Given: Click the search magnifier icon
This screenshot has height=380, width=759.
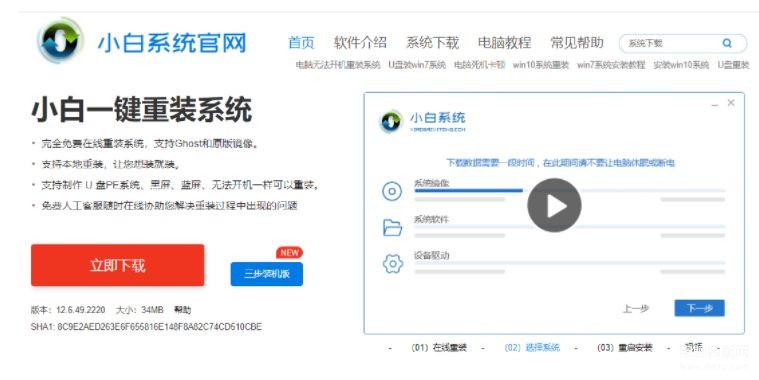Looking at the screenshot, I should pyautogui.click(x=727, y=43).
